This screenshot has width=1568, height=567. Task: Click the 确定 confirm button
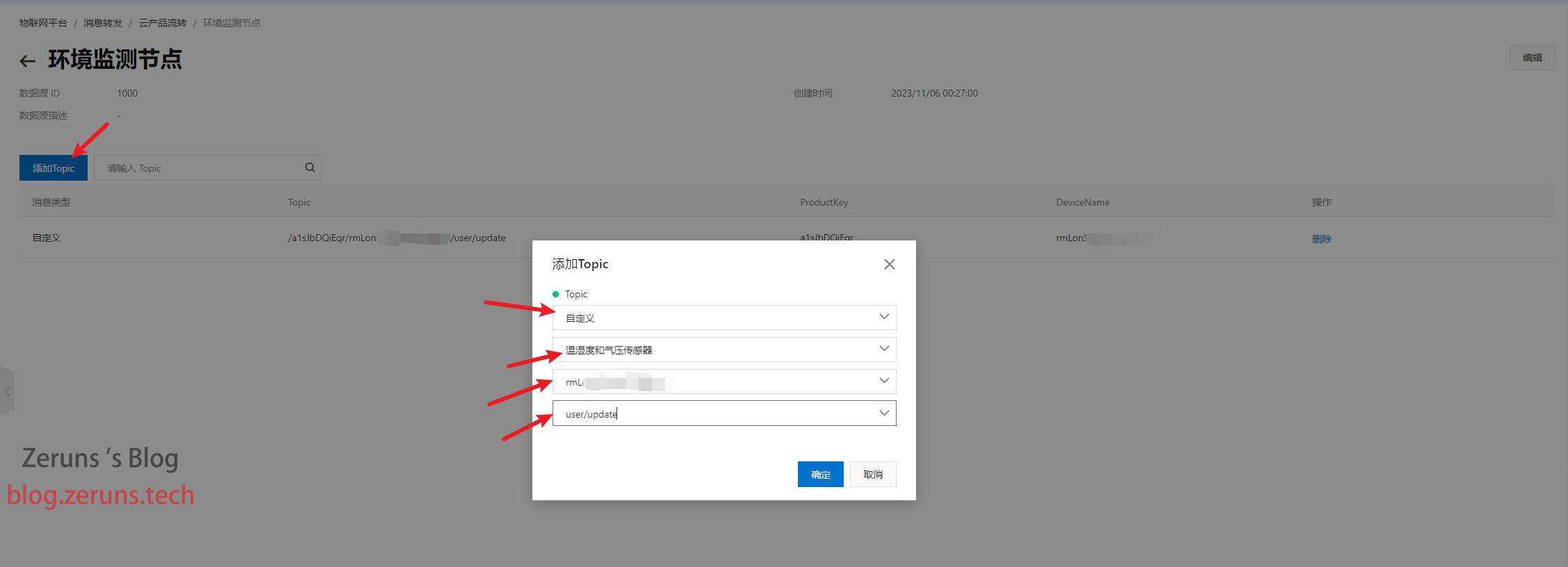coord(820,475)
